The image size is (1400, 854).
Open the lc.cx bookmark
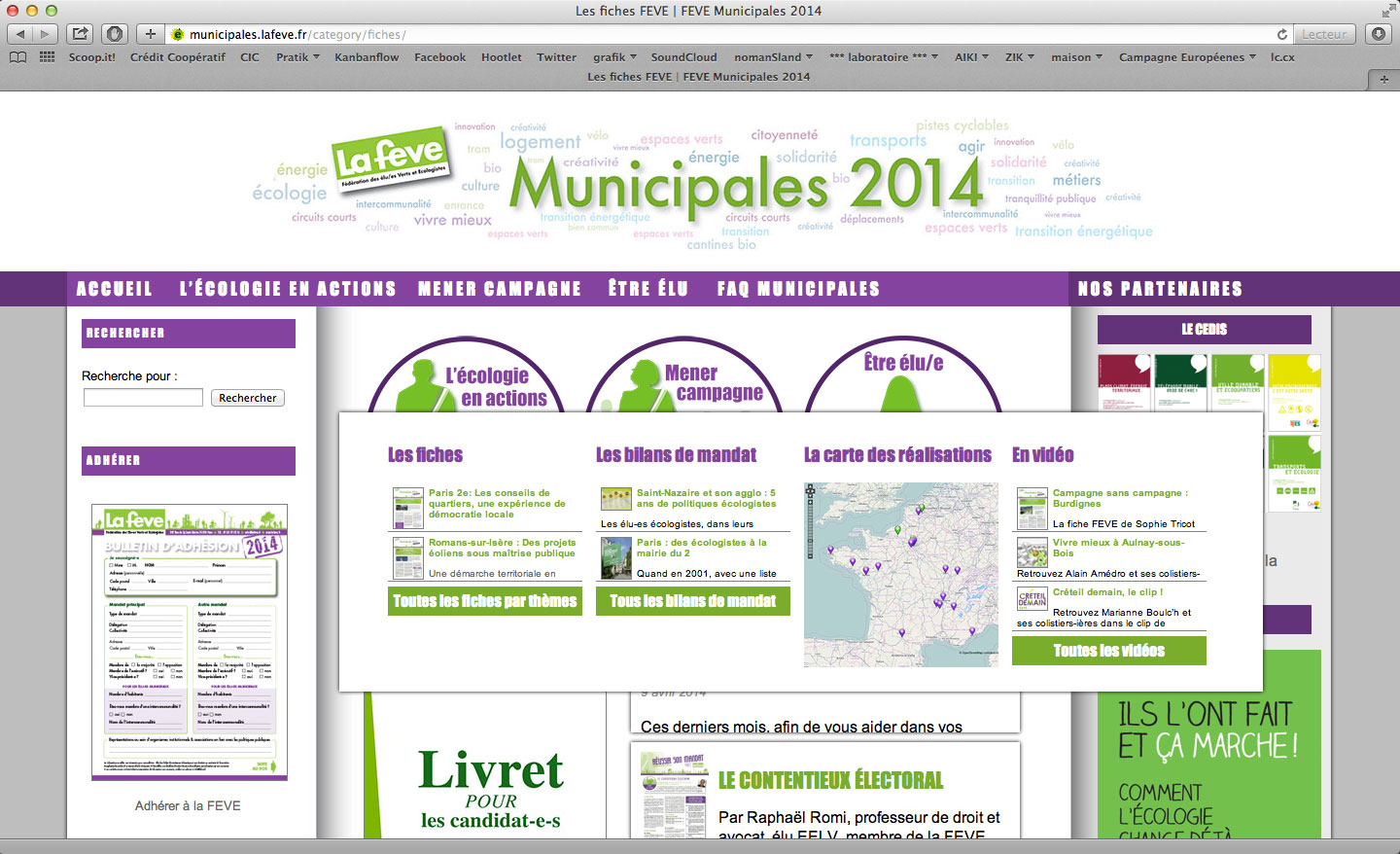[x=1282, y=57]
